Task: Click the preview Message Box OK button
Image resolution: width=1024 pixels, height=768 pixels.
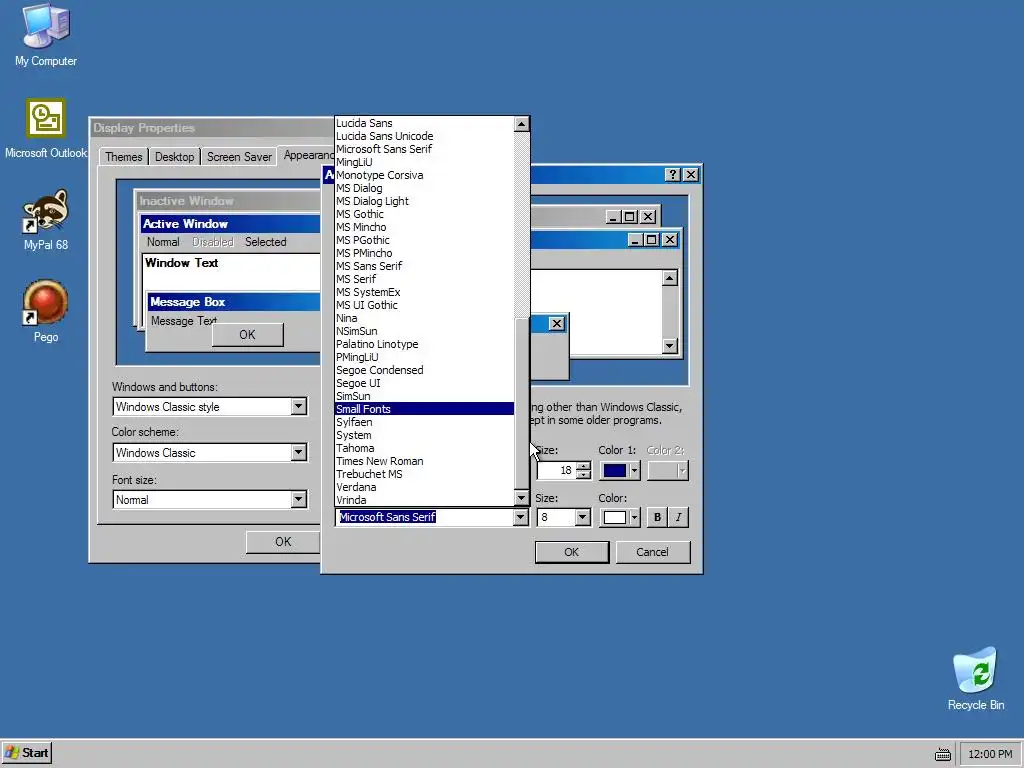Action: (x=248, y=334)
